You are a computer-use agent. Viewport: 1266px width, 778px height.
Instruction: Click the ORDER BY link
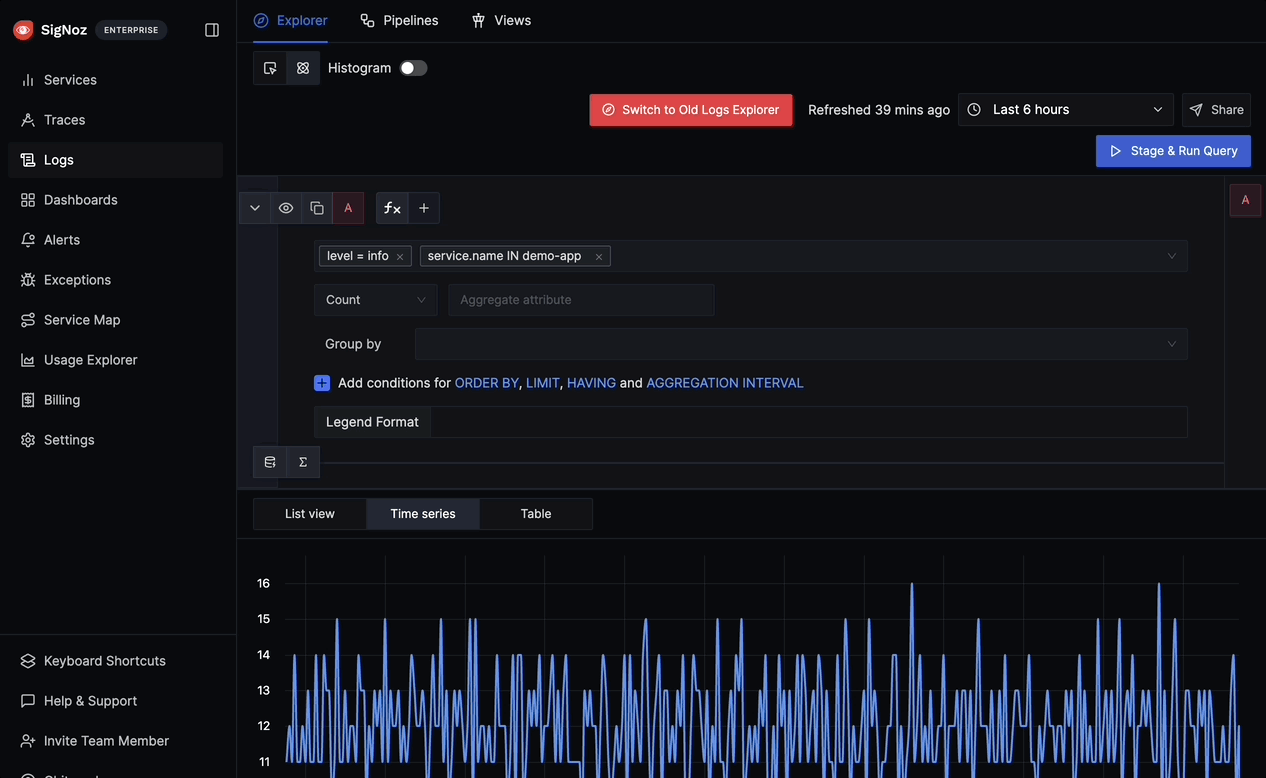tap(487, 383)
